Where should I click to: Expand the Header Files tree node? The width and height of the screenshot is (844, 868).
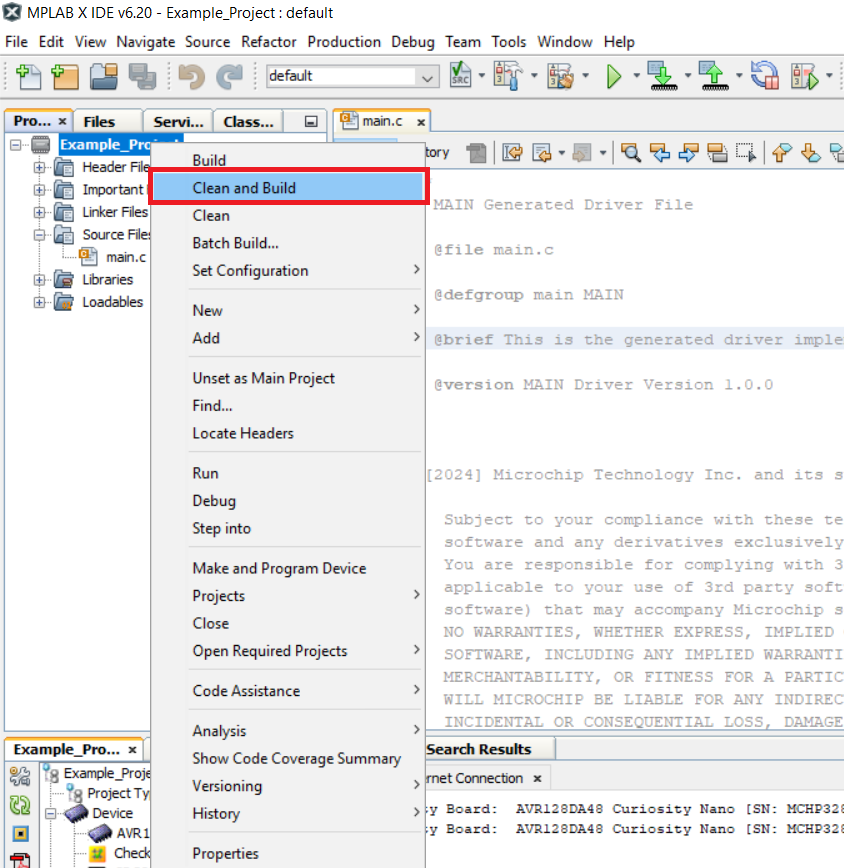[x=39, y=167]
